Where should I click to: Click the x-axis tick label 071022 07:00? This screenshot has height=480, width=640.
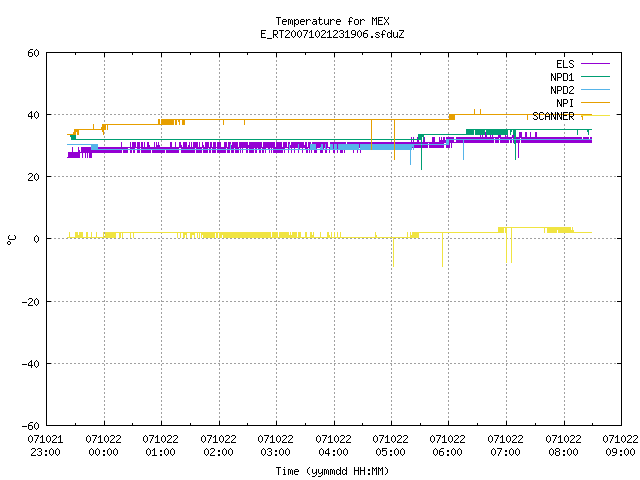point(506,446)
